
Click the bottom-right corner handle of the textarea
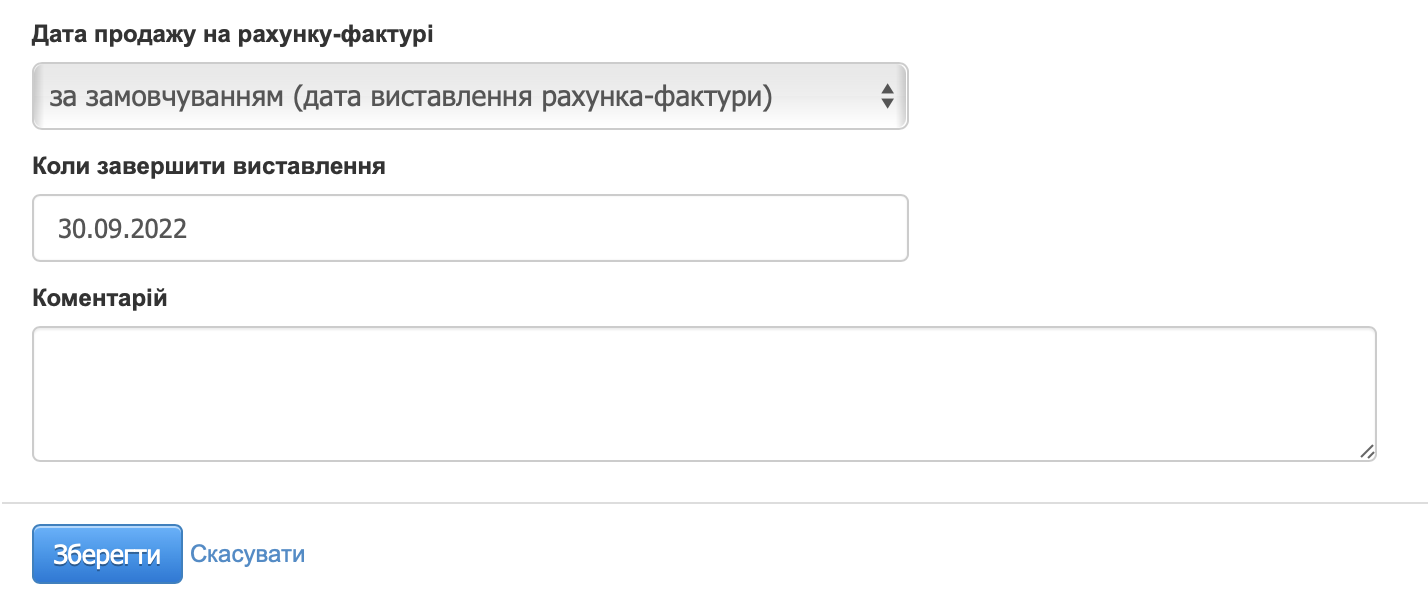tap(1368, 453)
